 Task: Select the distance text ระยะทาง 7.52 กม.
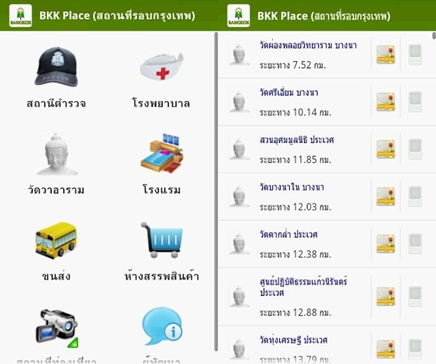[x=293, y=65]
